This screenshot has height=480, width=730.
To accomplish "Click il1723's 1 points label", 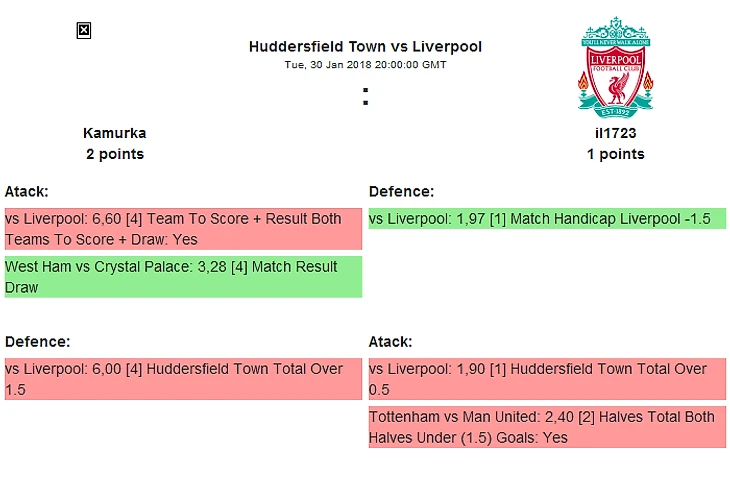I will (x=615, y=154).
